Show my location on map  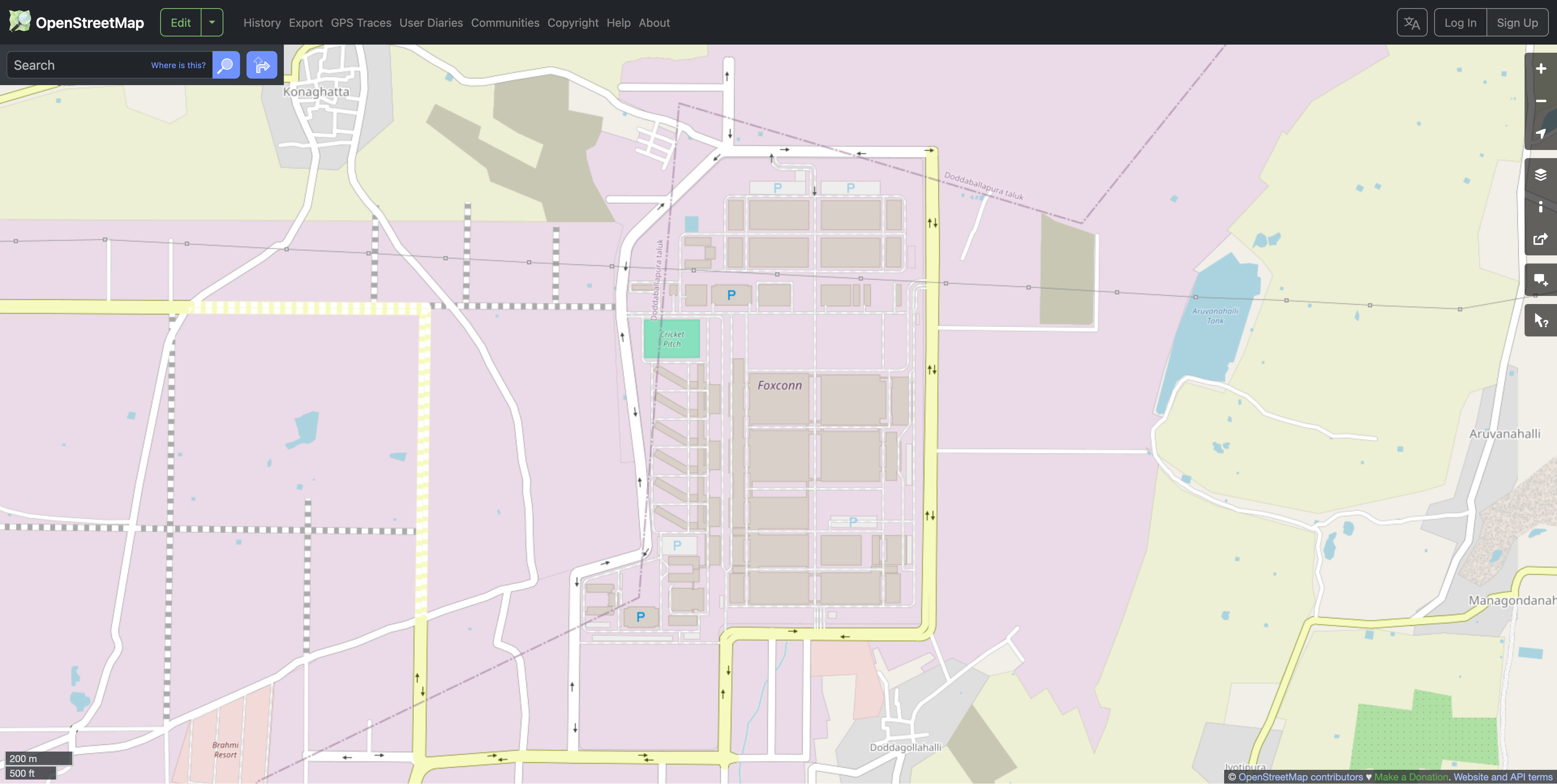click(x=1540, y=134)
